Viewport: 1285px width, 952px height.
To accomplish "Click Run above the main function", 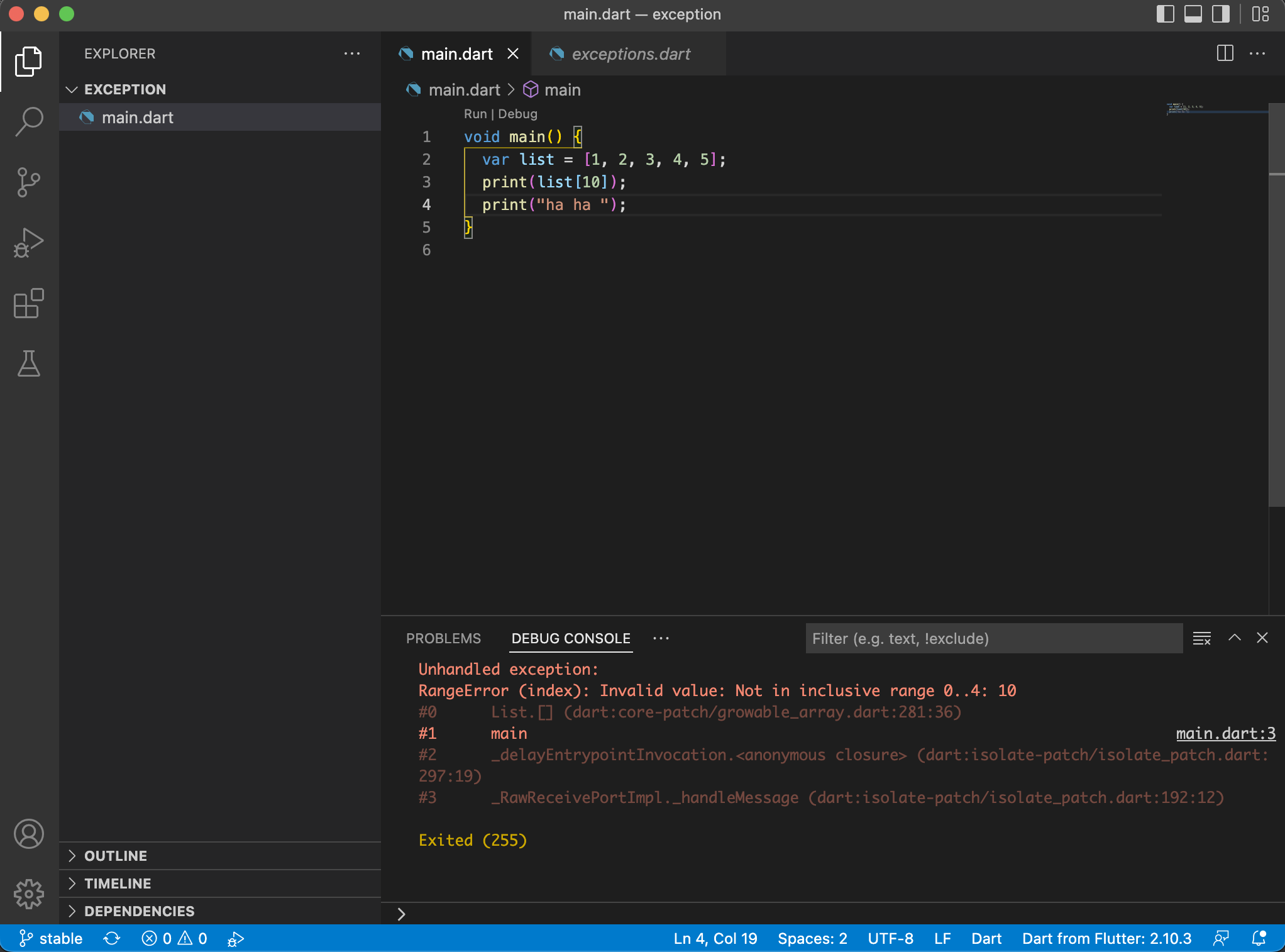I will pyautogui.click(x=475, y=114).
